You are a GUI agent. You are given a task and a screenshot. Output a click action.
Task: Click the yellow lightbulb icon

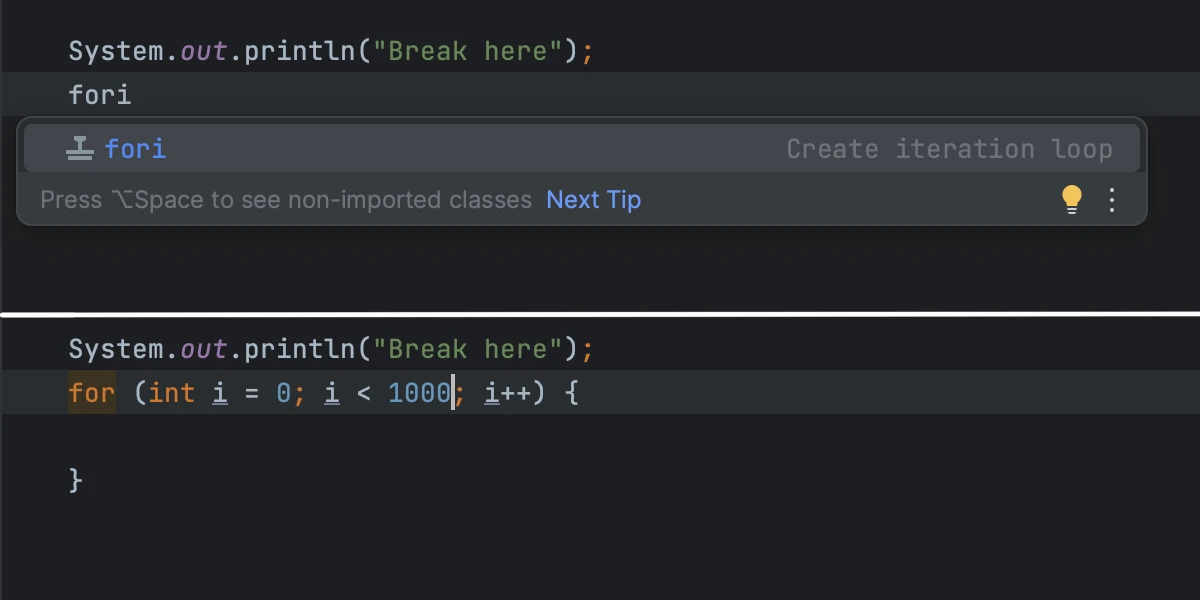1071,200
